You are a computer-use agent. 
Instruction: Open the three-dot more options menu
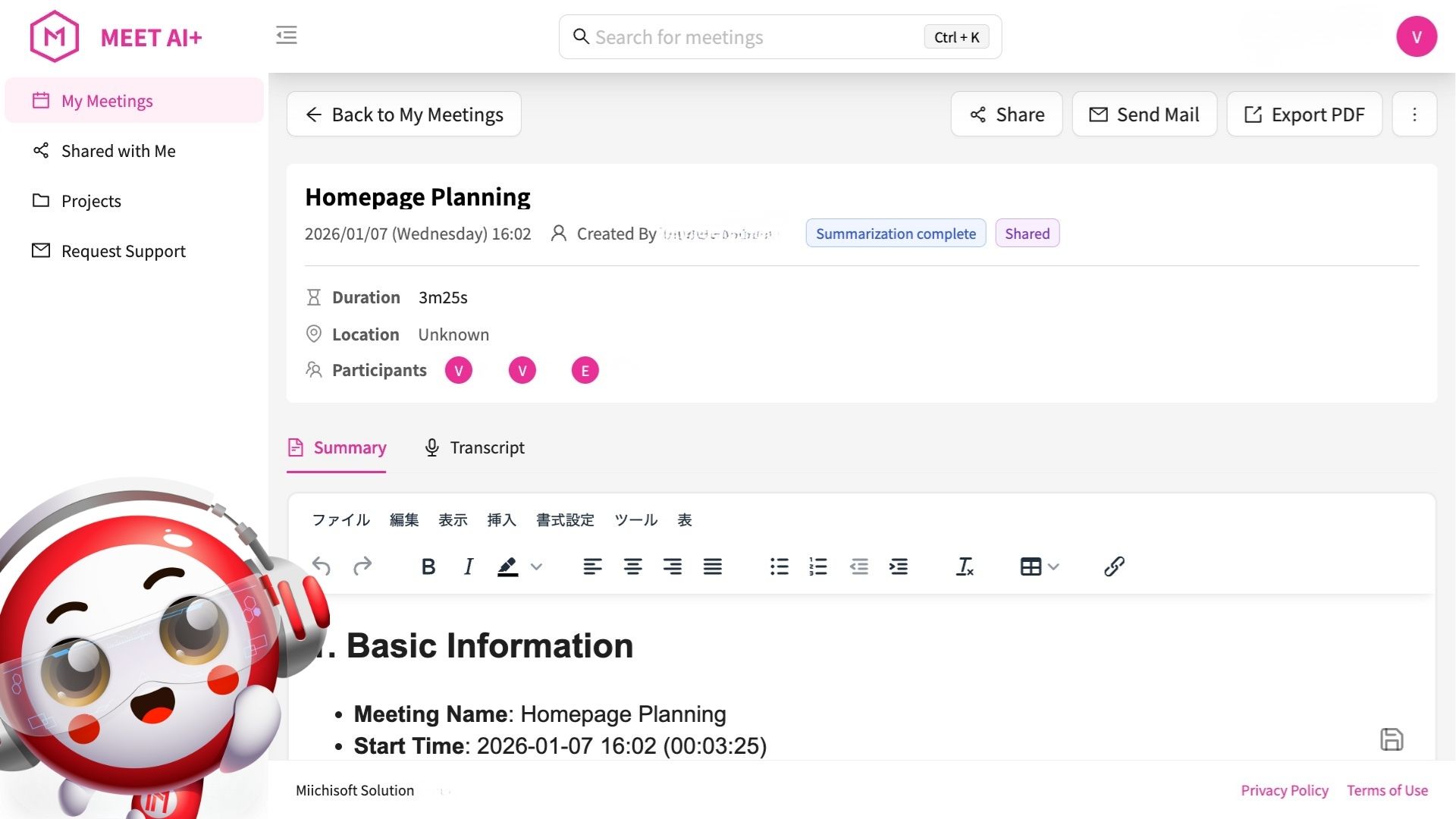(x=1414, y=115)
